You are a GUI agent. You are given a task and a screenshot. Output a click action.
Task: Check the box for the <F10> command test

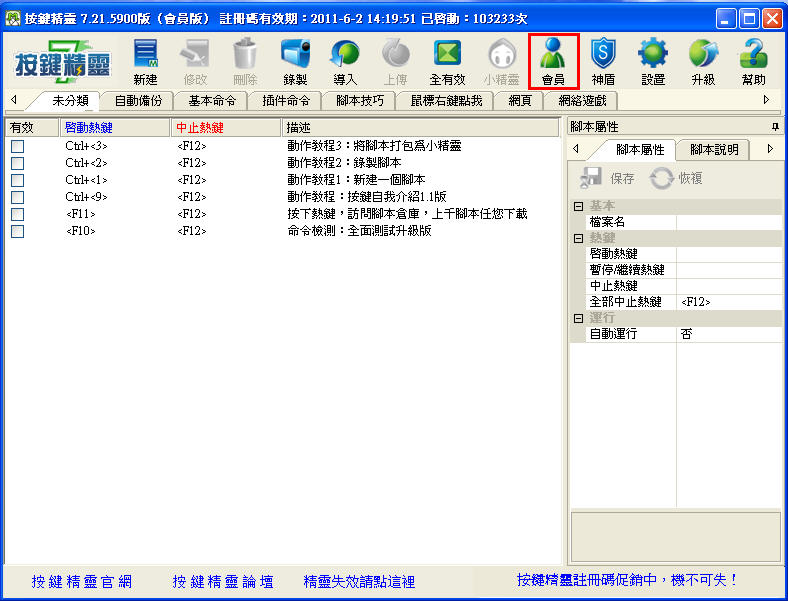17,231
